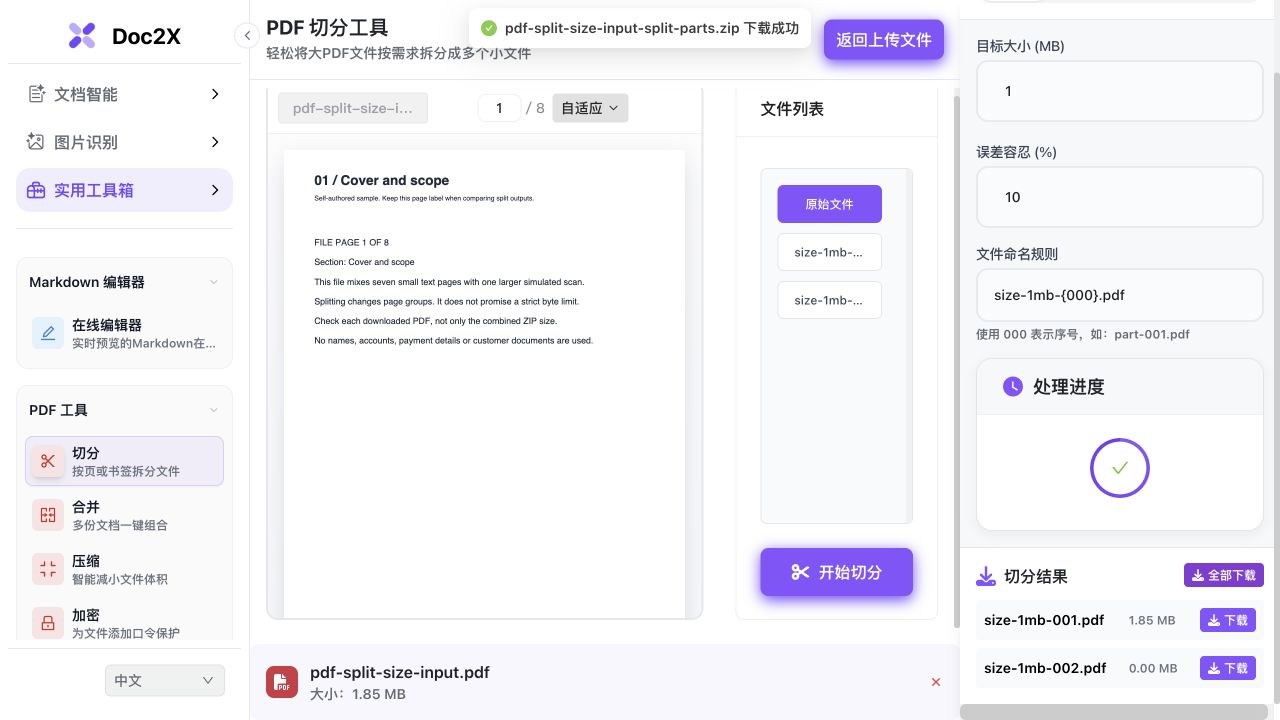This screenshot has height=720, width=1280.
Task: Click the PDF 切分工具 title
Action: tap(327, 28)
